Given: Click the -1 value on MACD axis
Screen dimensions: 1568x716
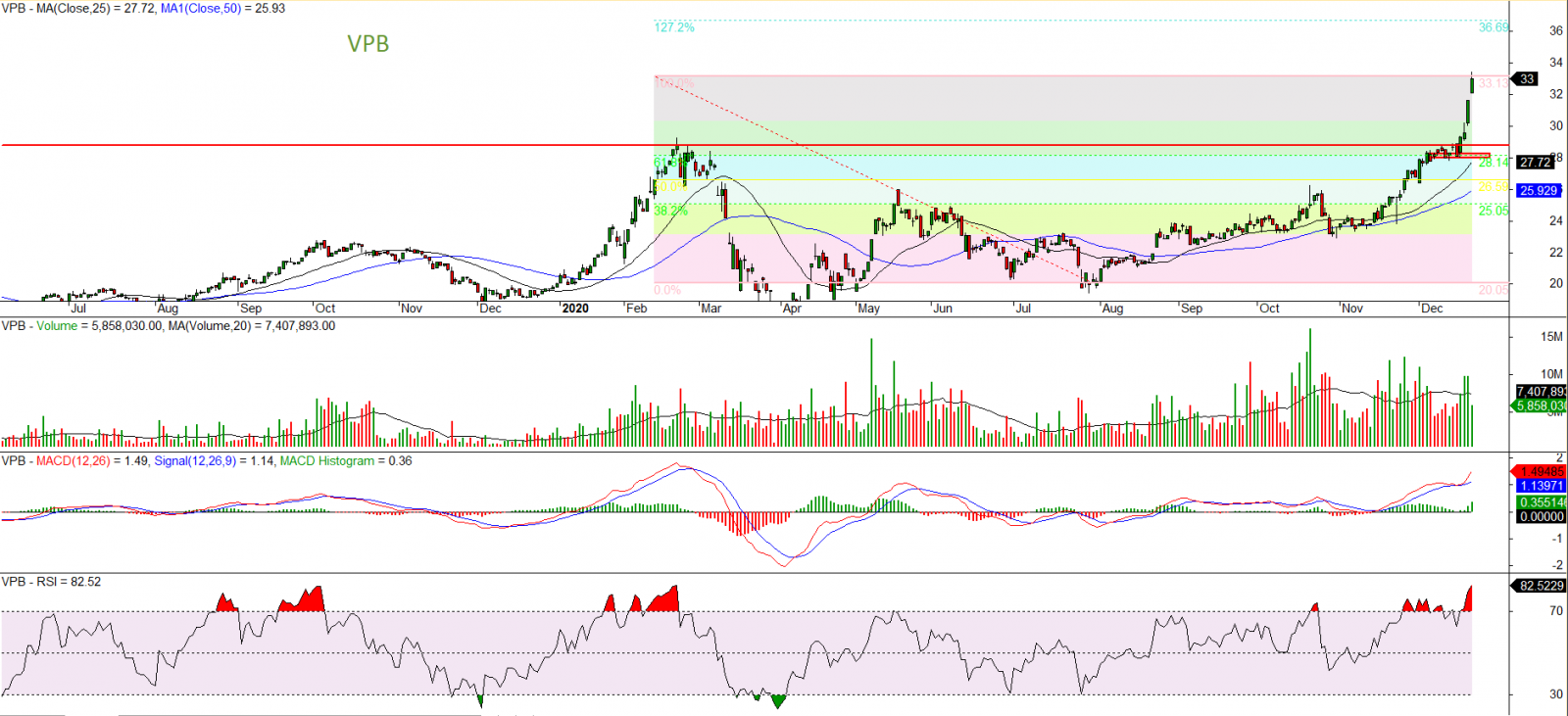Looking at the screenshot, I should point(1557,539).
